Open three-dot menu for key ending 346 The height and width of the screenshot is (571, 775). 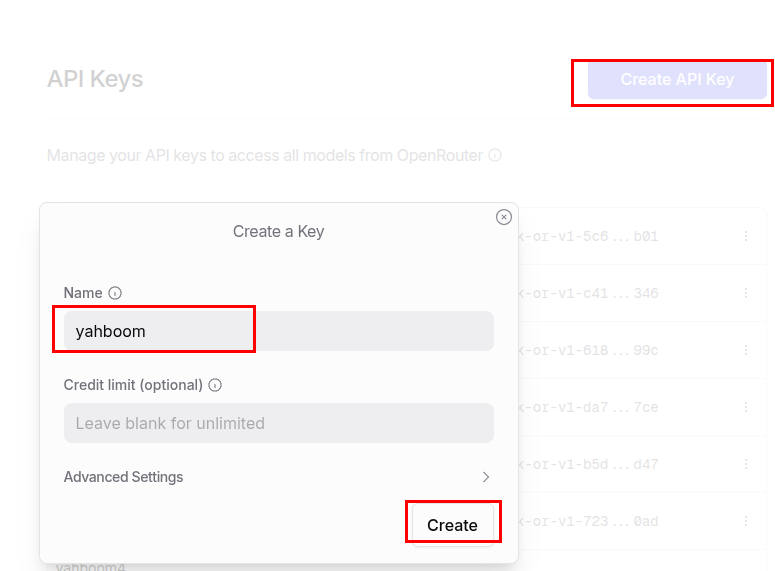point(746,293)
